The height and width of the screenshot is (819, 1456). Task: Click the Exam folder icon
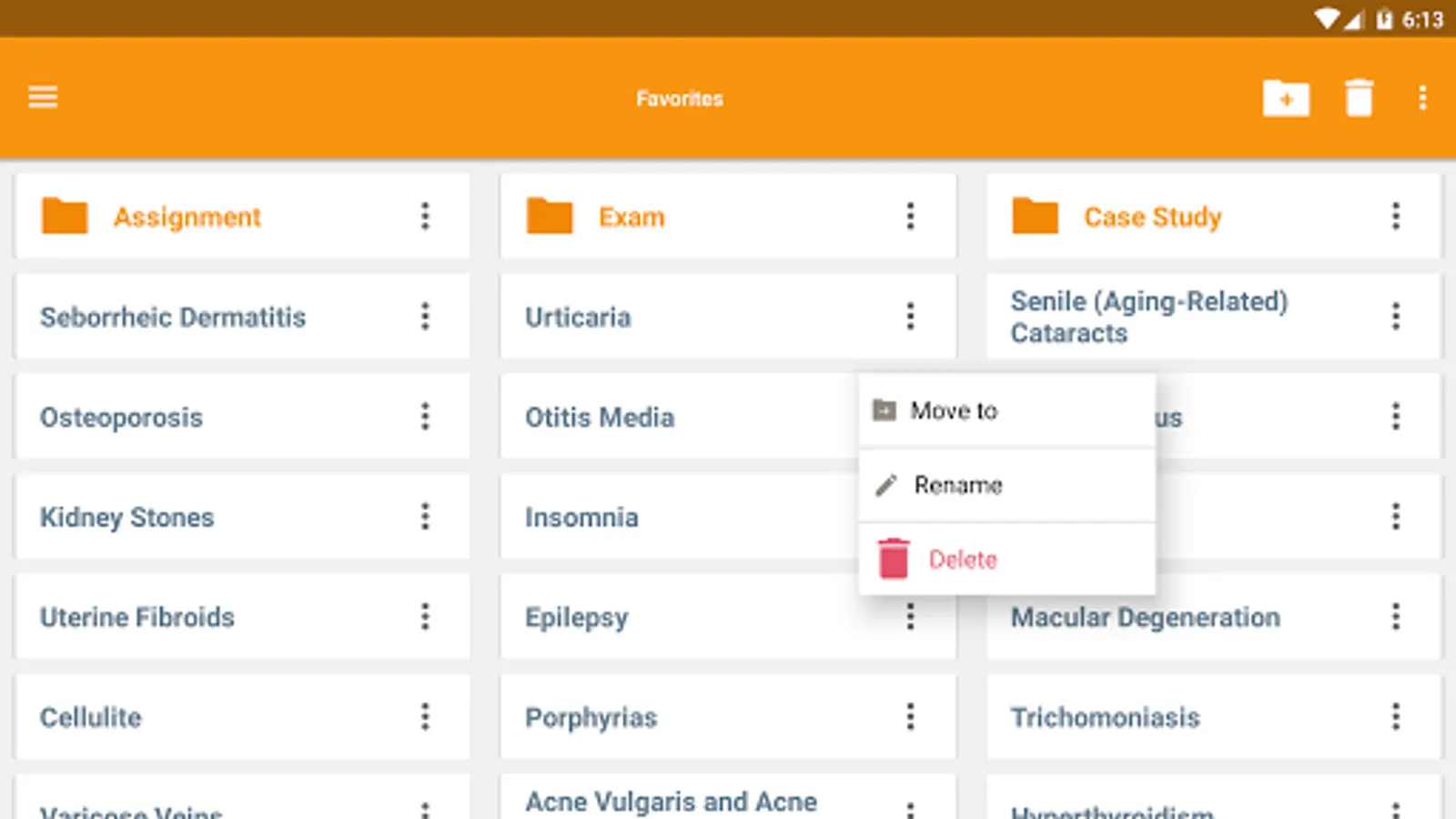click(550, 217)
